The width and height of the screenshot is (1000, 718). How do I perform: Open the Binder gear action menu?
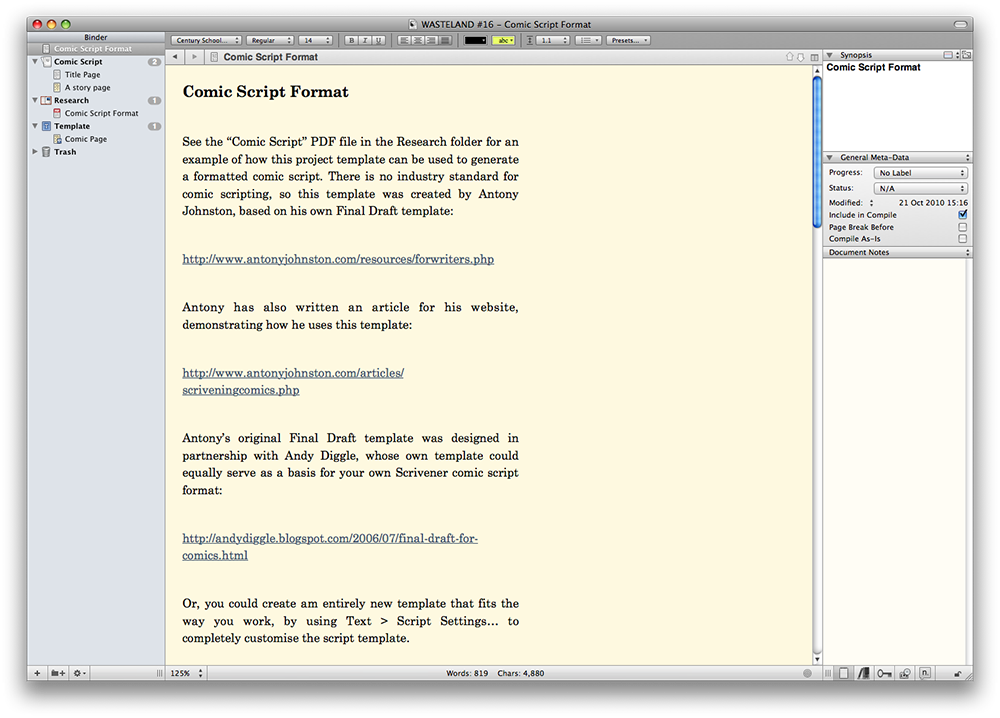(80, 673)
